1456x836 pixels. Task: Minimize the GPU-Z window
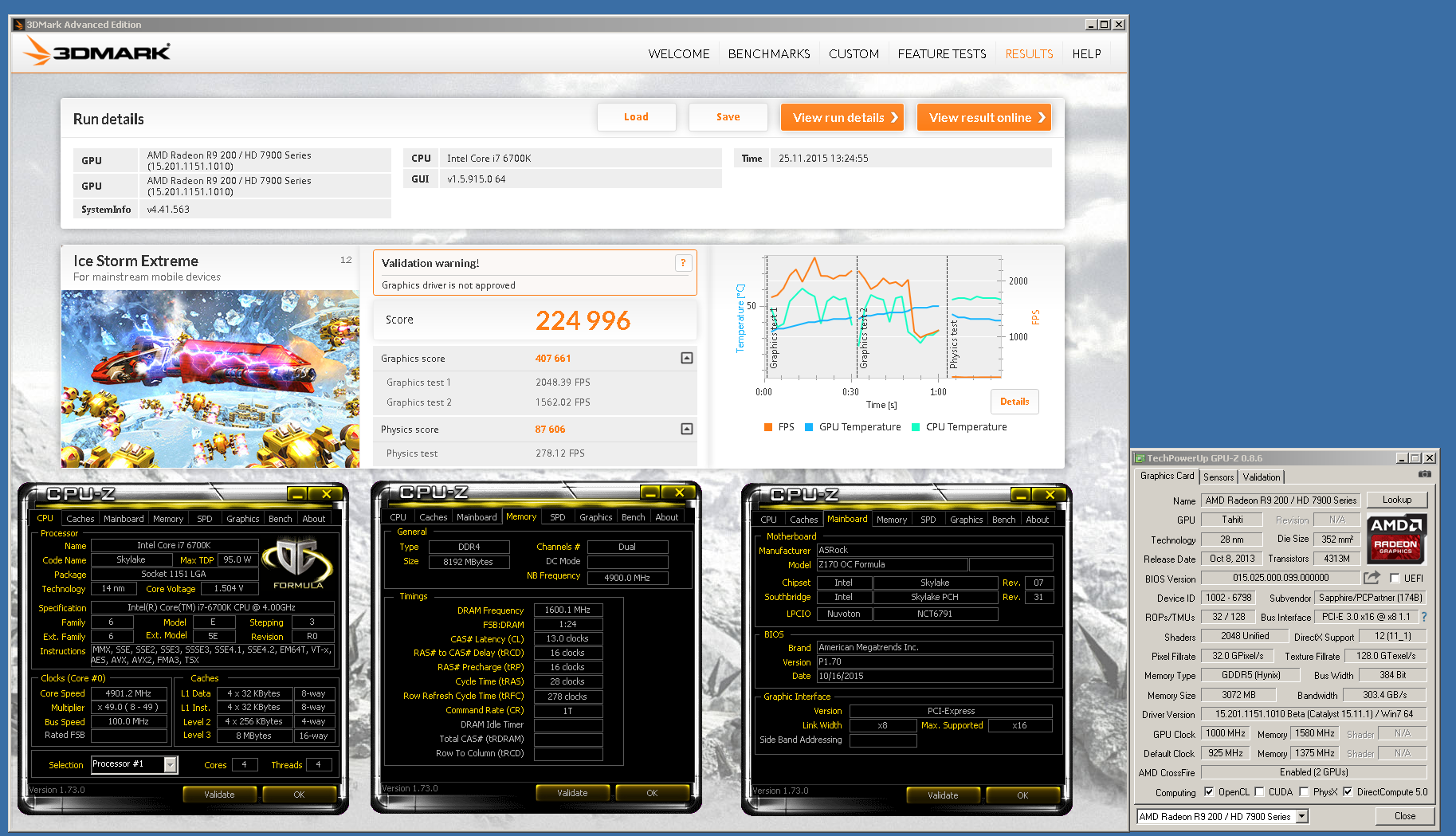click(1402, 458)
